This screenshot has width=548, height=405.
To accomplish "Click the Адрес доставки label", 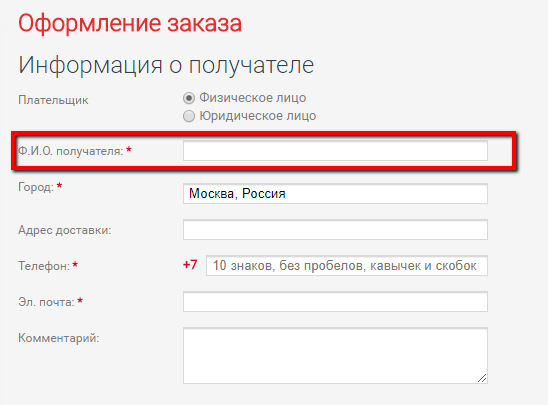I will coord(65,230).
